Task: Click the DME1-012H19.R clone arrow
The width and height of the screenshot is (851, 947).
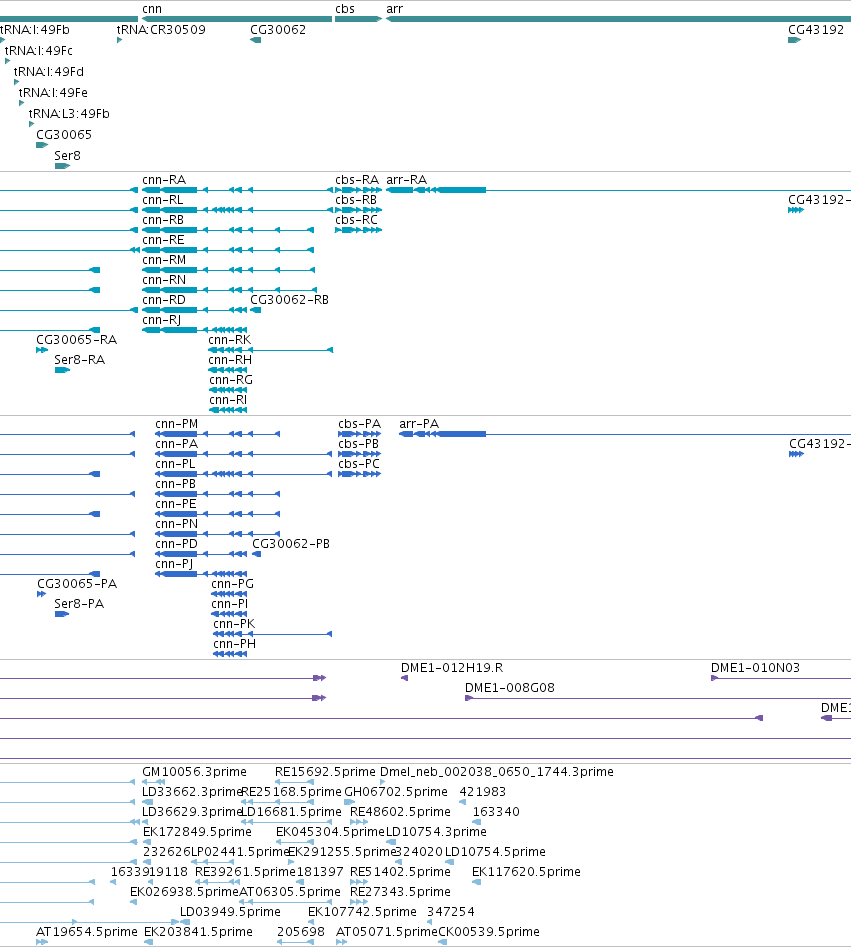Action: point(405,678)
